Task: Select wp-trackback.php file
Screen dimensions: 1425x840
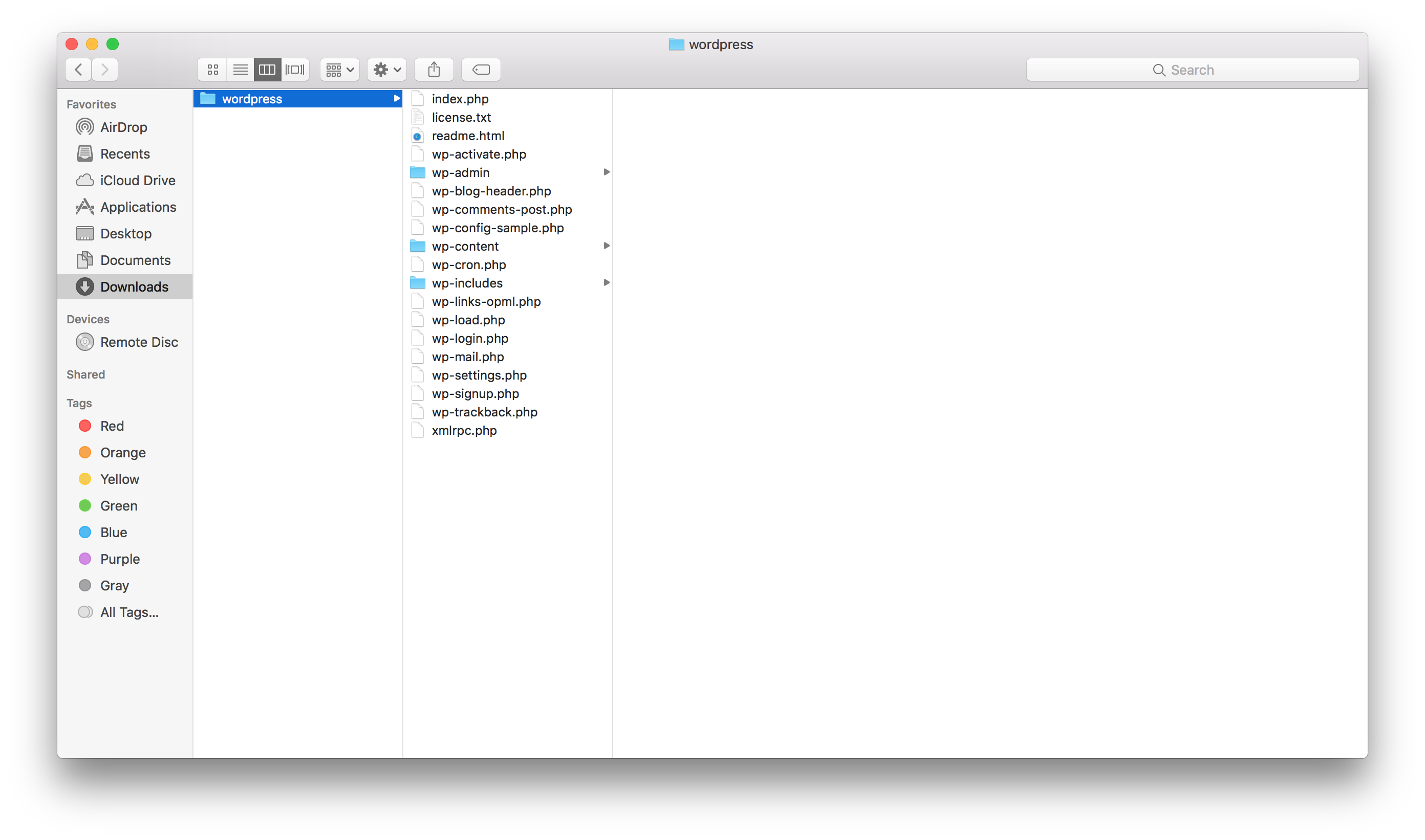Action: [508, 412]
